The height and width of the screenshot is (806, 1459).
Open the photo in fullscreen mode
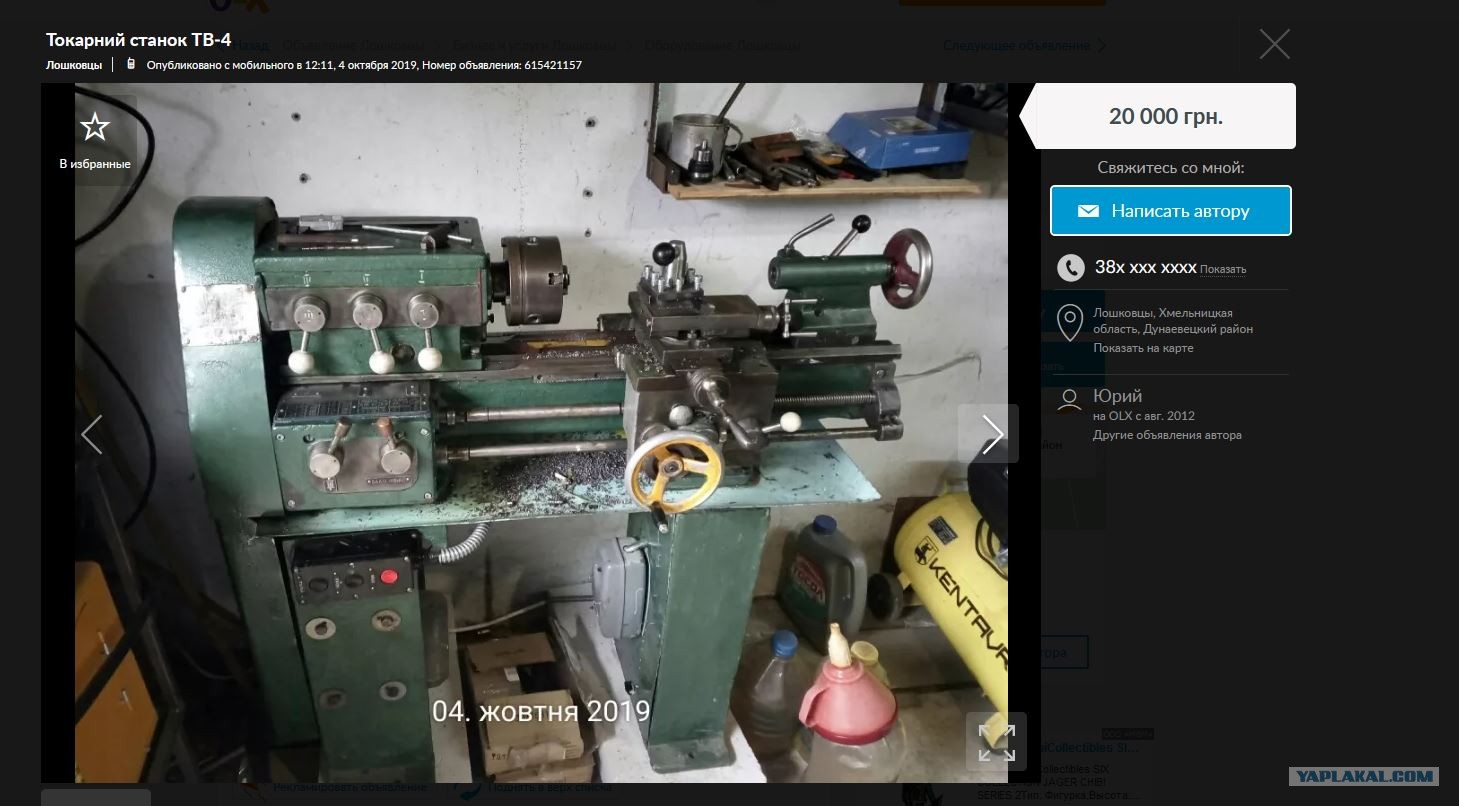point(996,742)
